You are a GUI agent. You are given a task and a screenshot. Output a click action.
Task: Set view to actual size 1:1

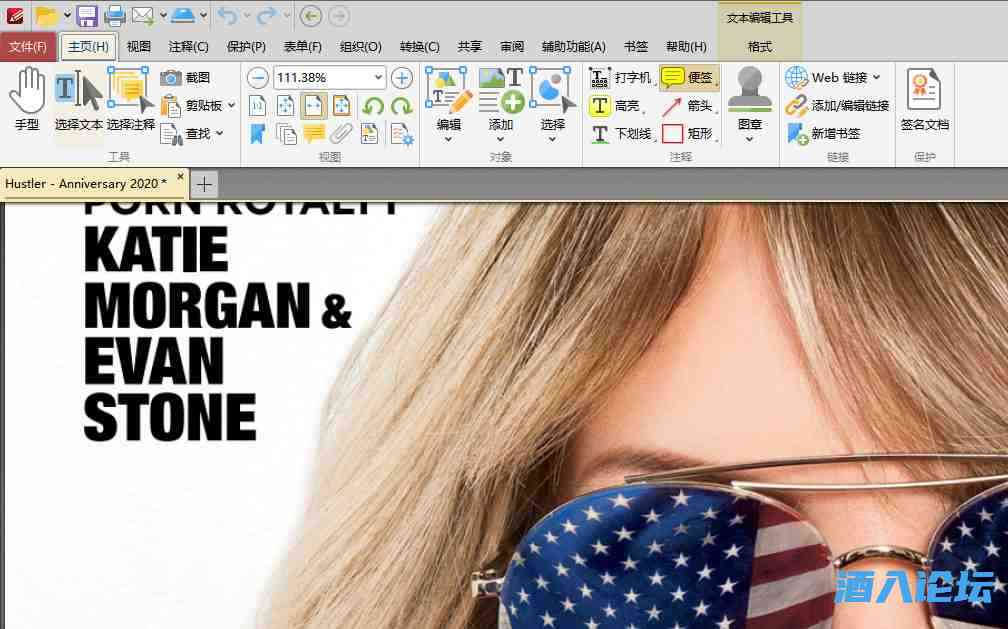257,105
